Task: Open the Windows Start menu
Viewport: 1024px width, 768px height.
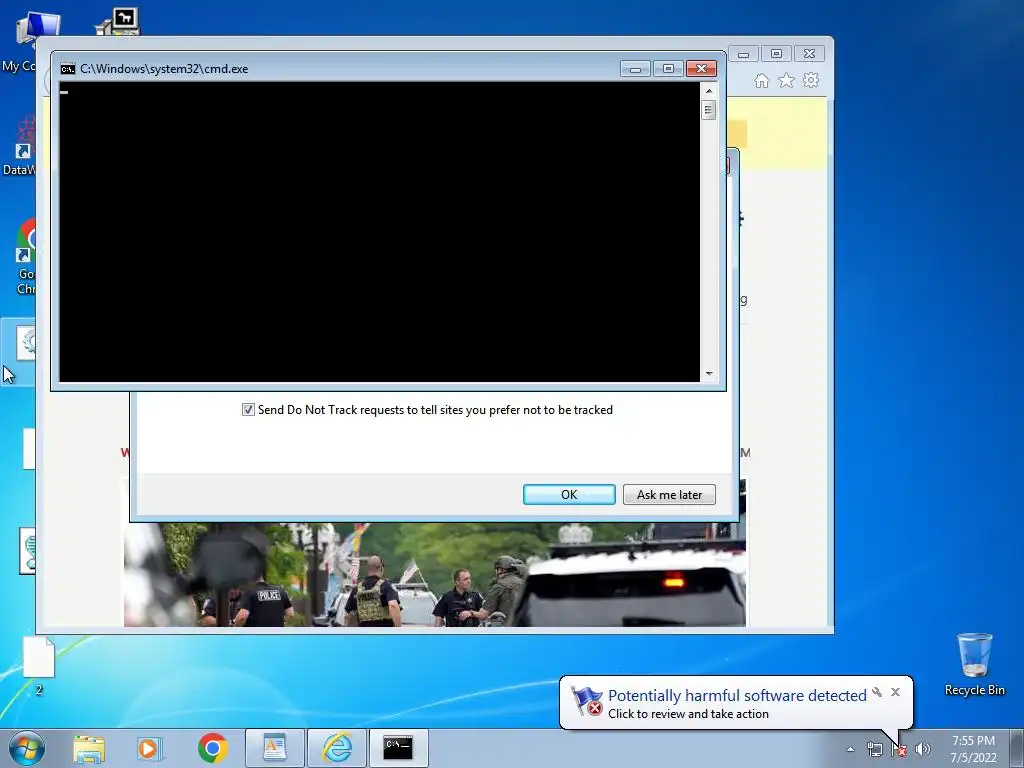Action: click(27, 748)
